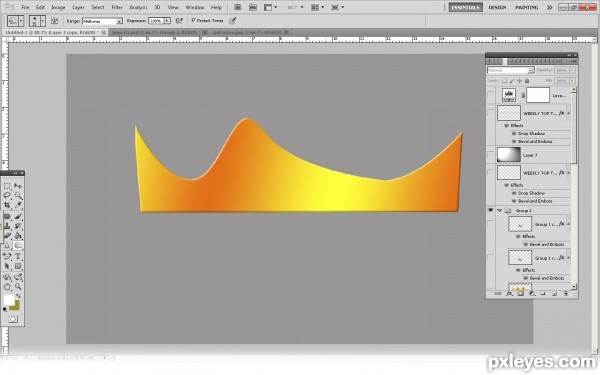Reset default foreground and background colors
The width and height of the screenshot is (600, 375).
(x=5, y=309)
